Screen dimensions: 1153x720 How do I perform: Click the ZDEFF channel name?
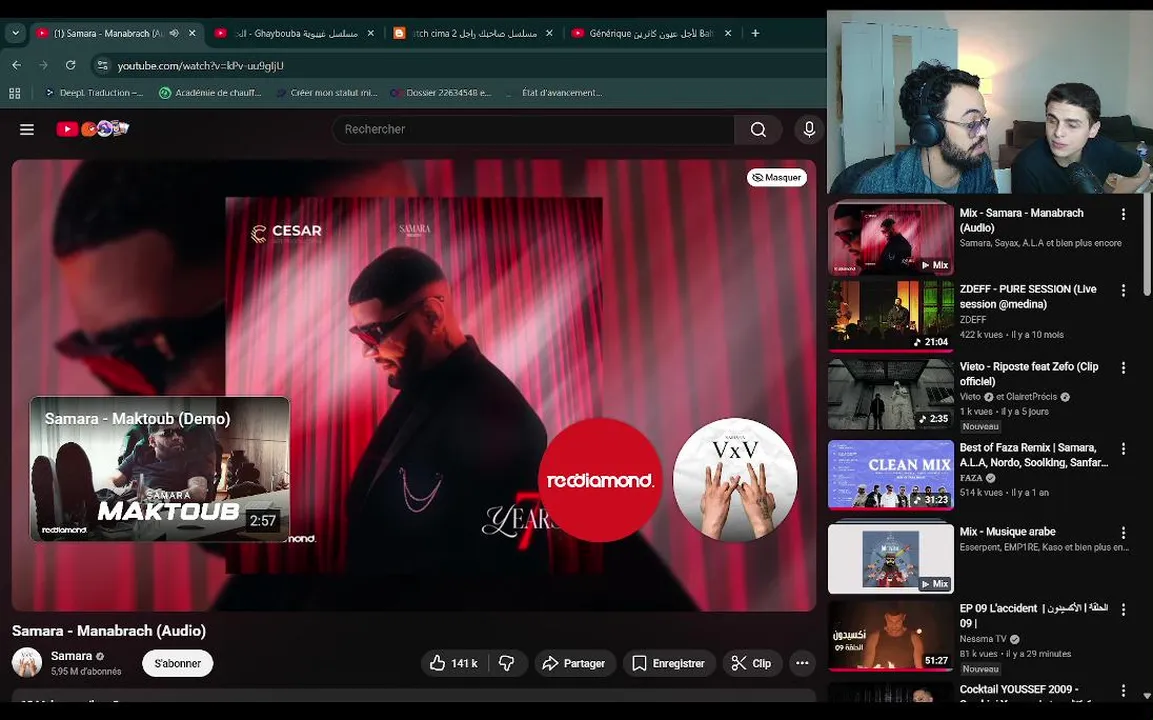click(x=973, y=319)
